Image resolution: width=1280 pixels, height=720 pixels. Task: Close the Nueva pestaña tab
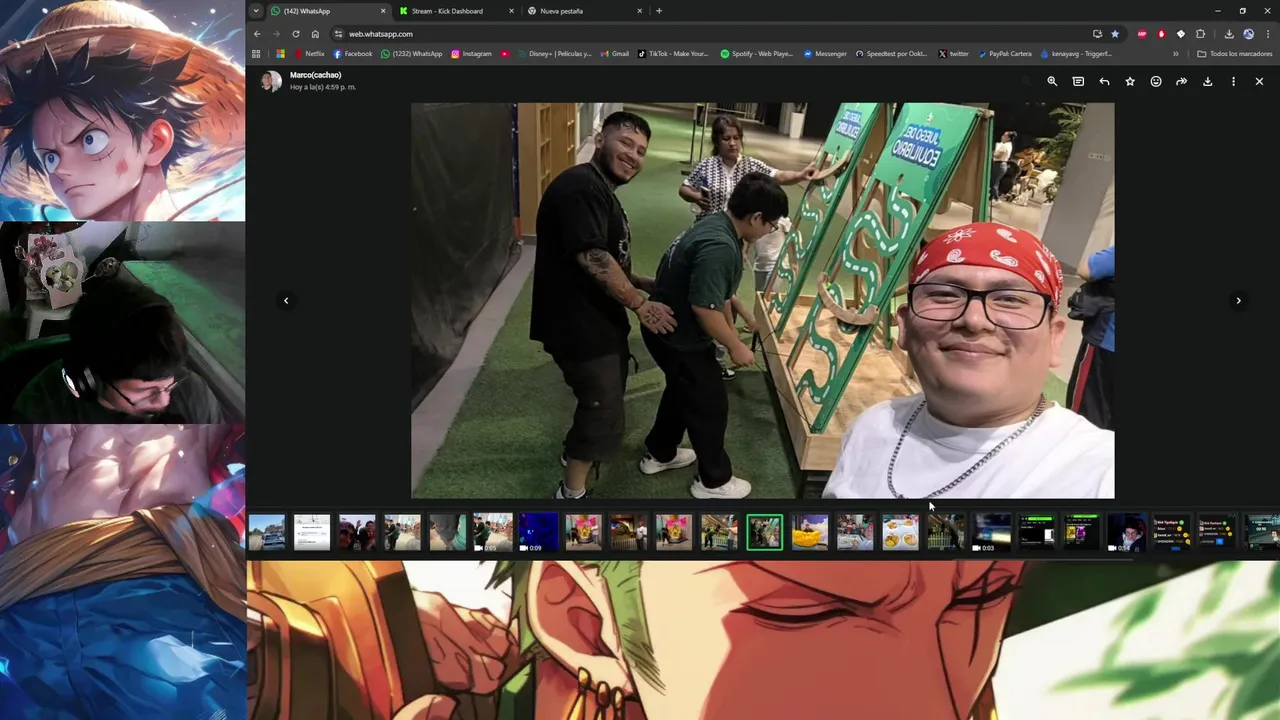click(640, 11)
